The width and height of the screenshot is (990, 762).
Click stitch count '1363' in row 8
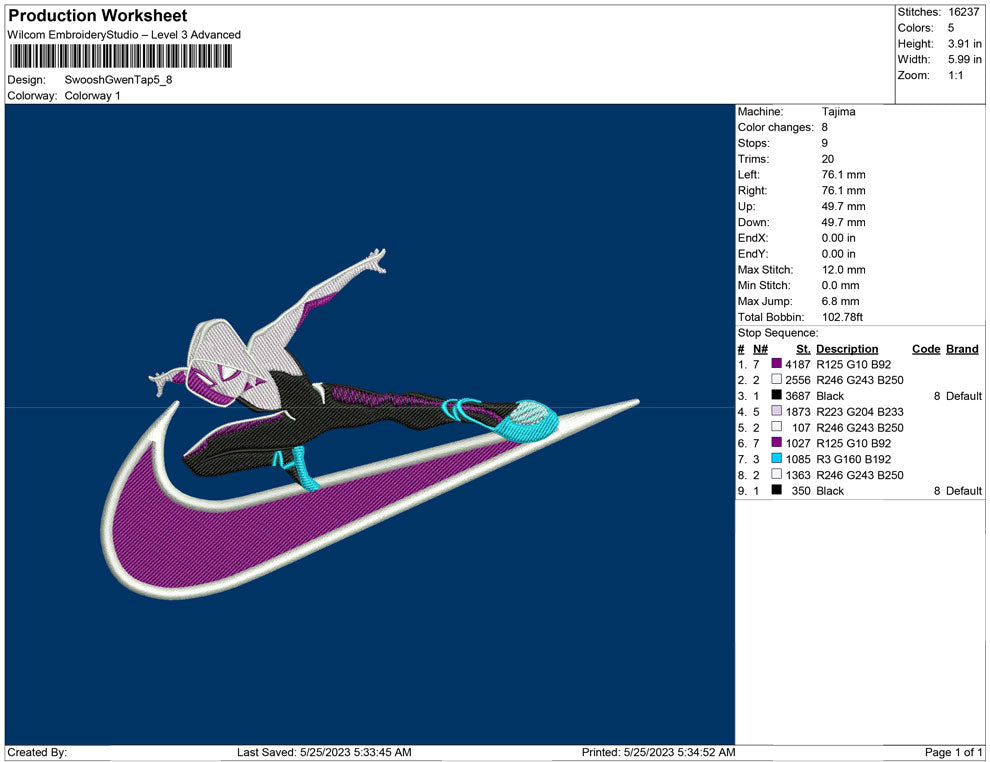point(797,475)
